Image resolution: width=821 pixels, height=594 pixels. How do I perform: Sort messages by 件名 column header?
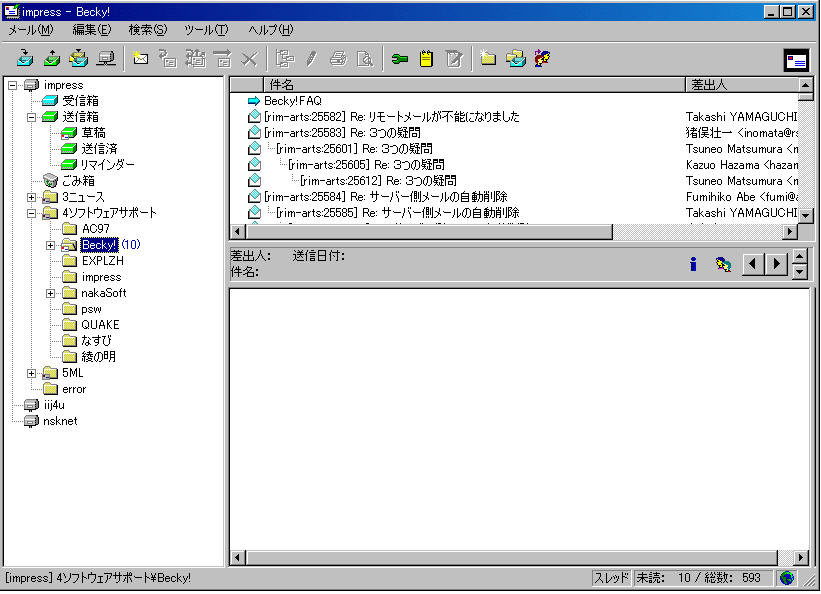point(474,84)
